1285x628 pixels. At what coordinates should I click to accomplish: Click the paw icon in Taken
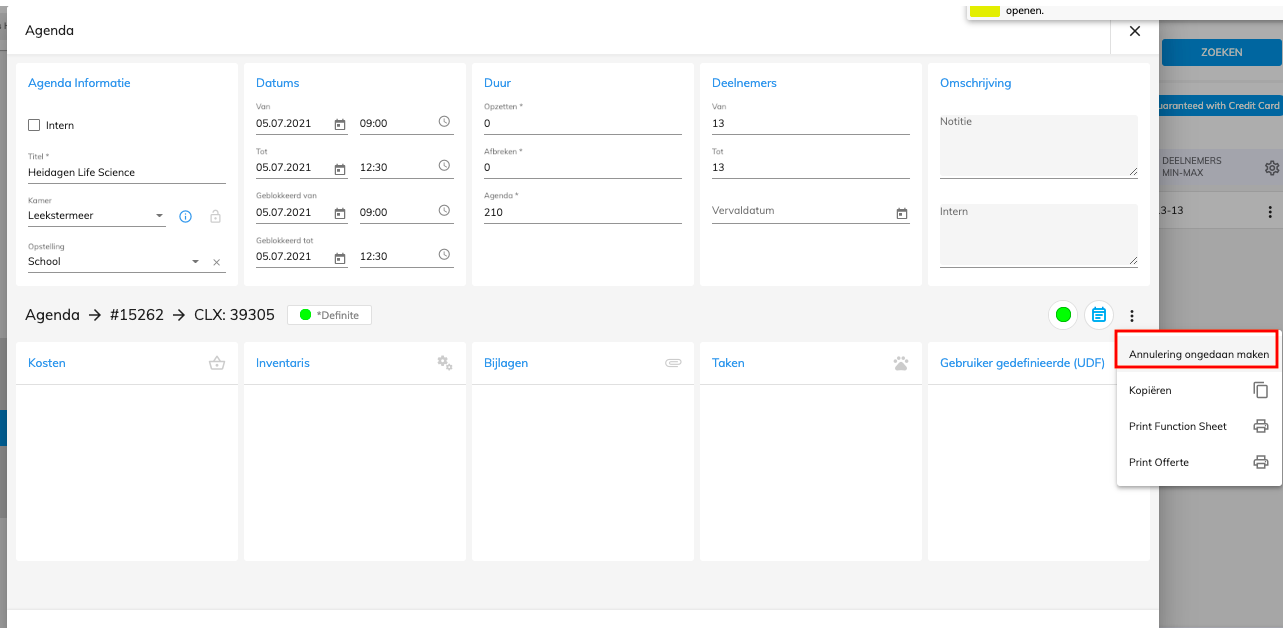tap(901, 363)
